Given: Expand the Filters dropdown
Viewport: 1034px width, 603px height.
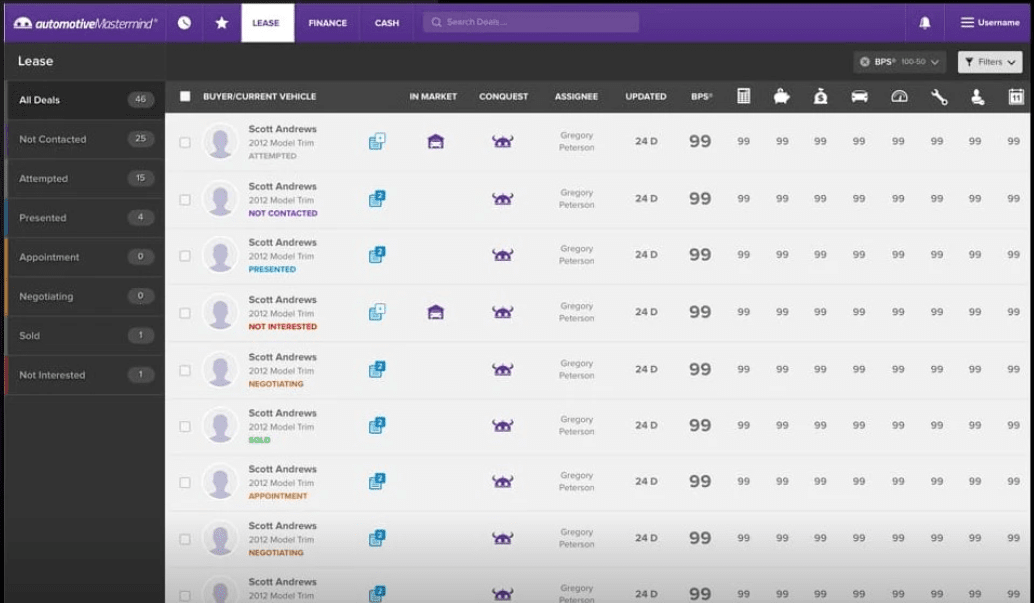Looking at the screenshot, I should [x=988, y=61].
